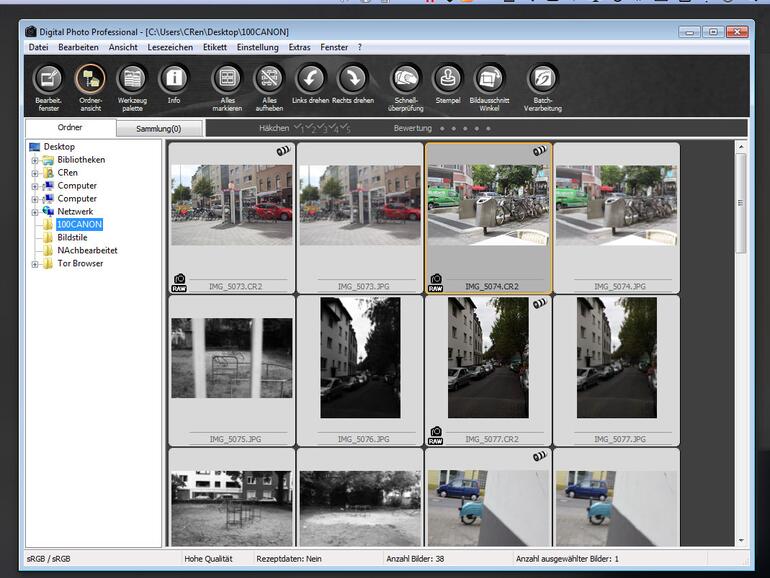
Task: Select thumbnail IMG_5075.JPG
Action: tap(232, 371)
